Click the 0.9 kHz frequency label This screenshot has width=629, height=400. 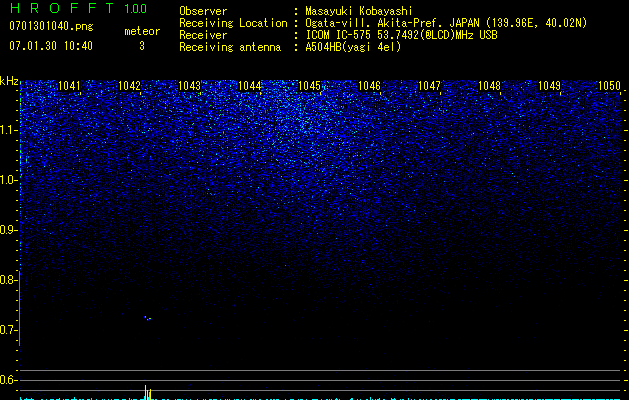[8, 230]
